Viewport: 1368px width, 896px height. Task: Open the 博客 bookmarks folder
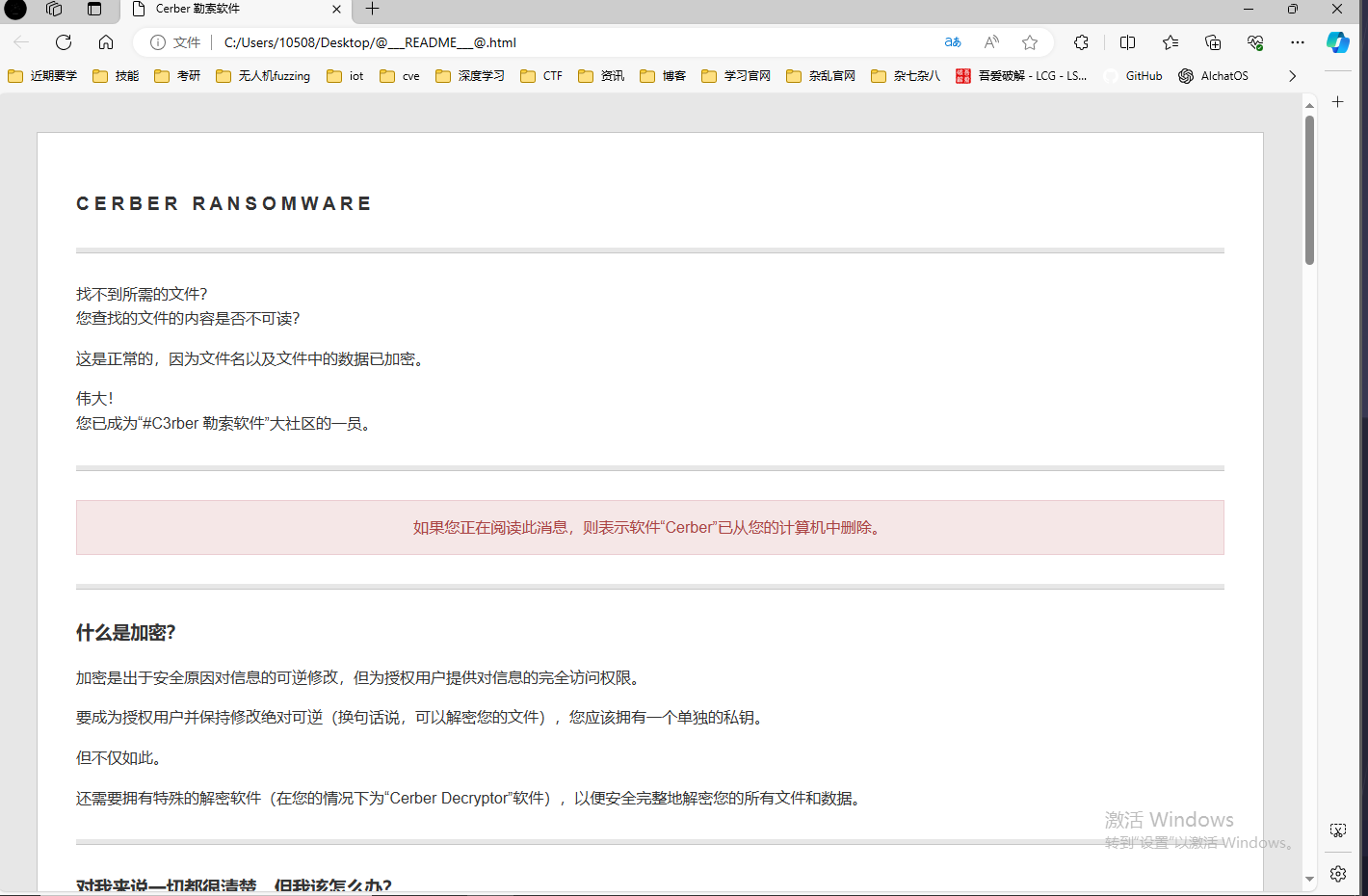[663, 76]
